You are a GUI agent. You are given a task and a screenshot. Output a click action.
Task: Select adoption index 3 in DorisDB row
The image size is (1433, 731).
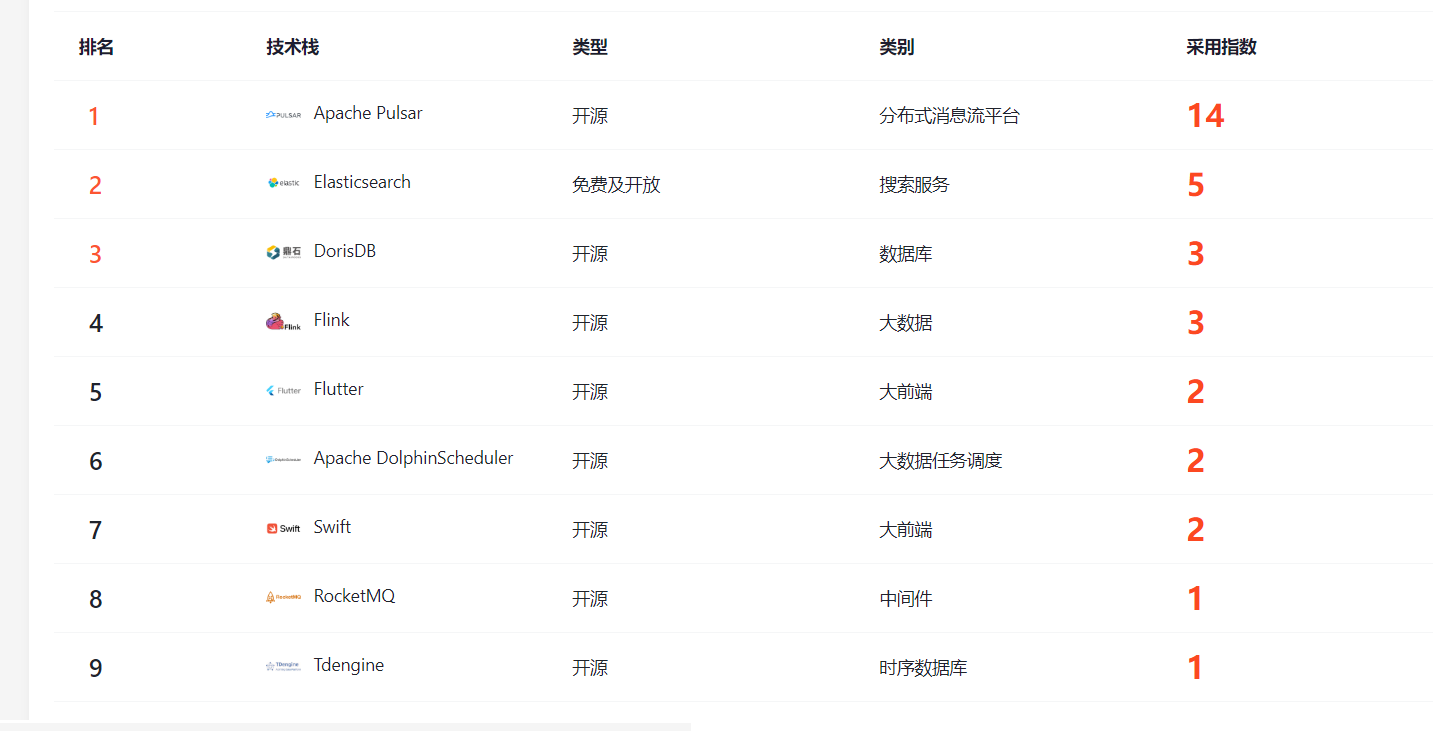[x=1196, y=254]
